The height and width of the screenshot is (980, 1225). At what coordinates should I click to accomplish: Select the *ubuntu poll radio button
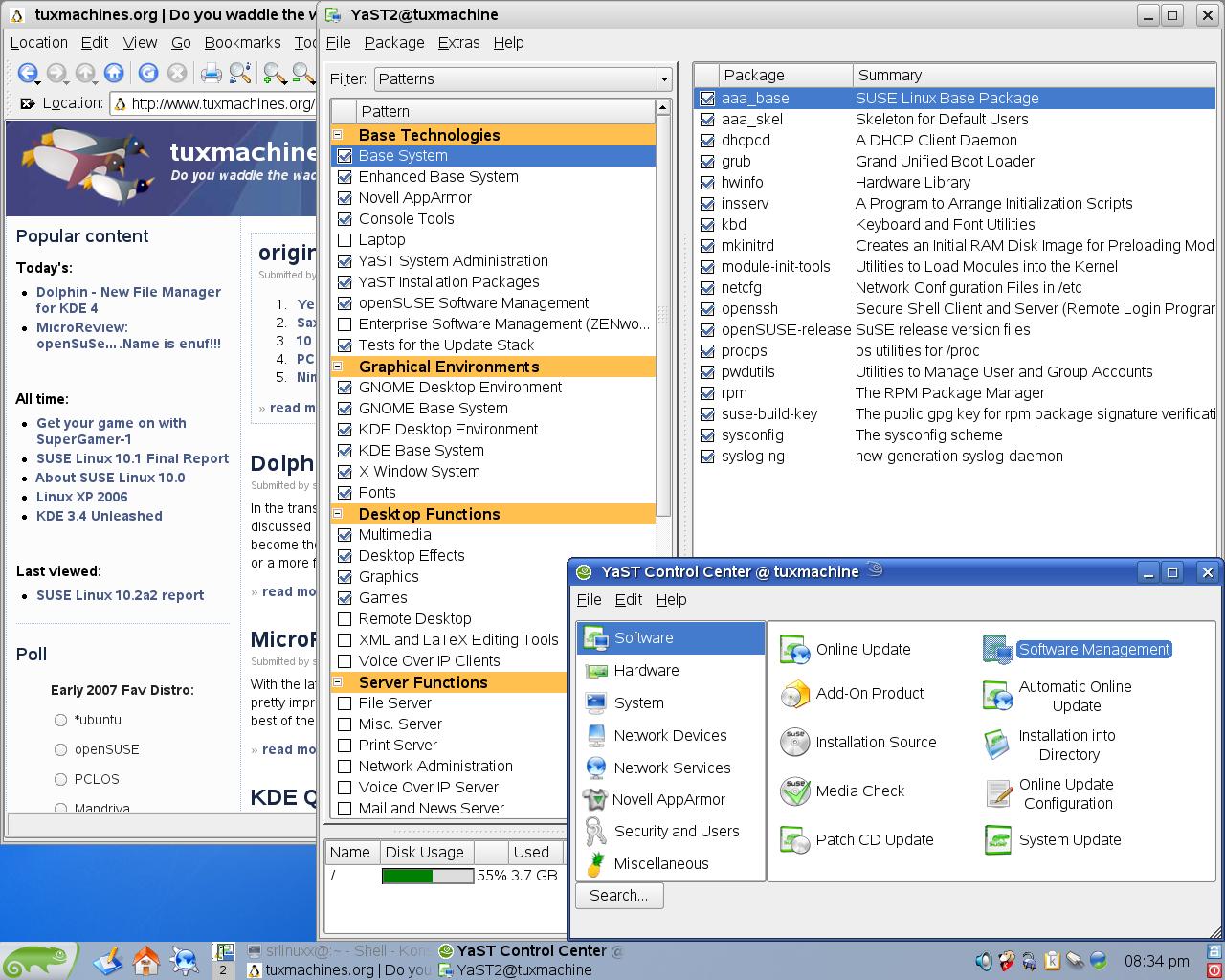point(60,720)
